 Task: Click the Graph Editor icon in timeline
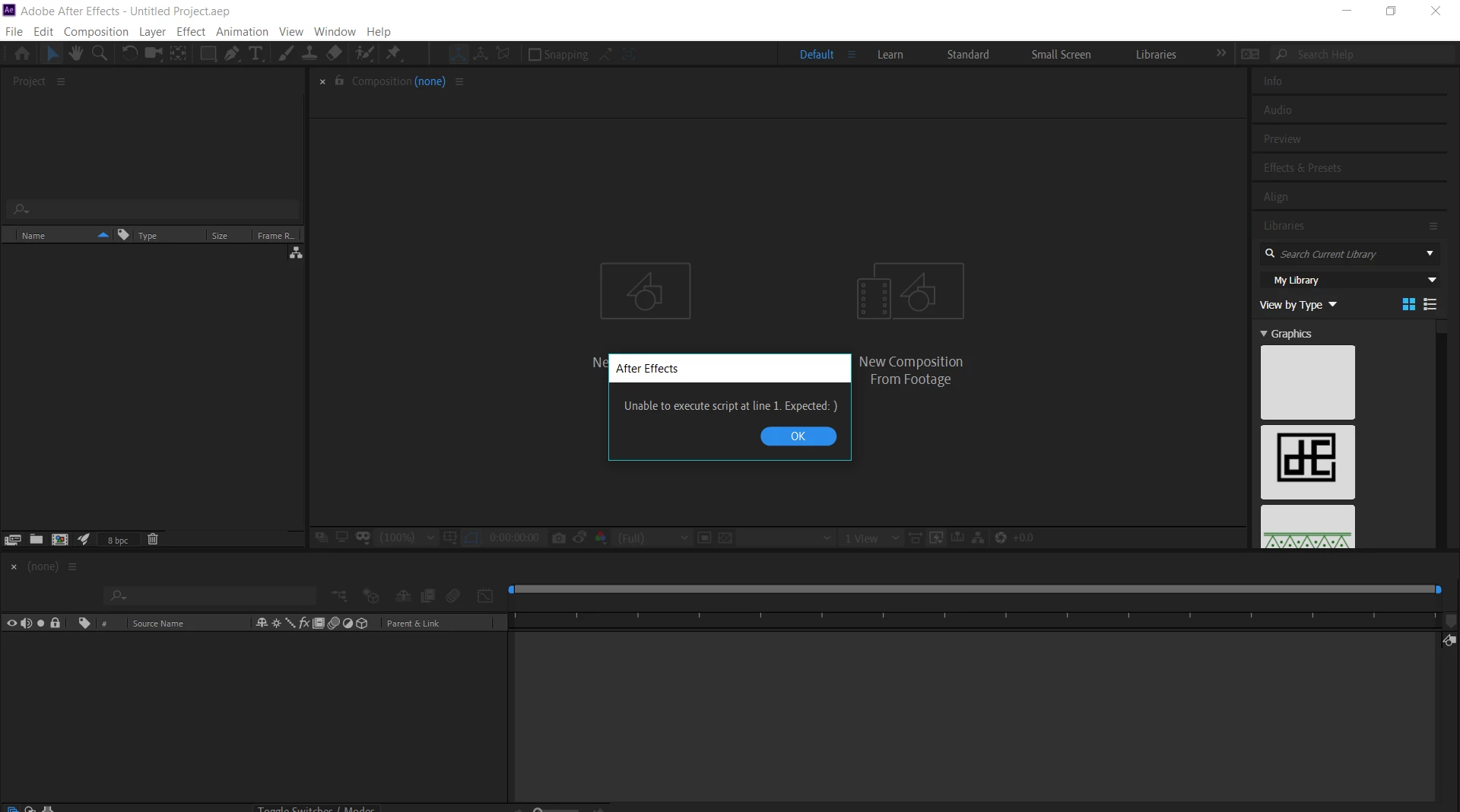tap(485, 595)
